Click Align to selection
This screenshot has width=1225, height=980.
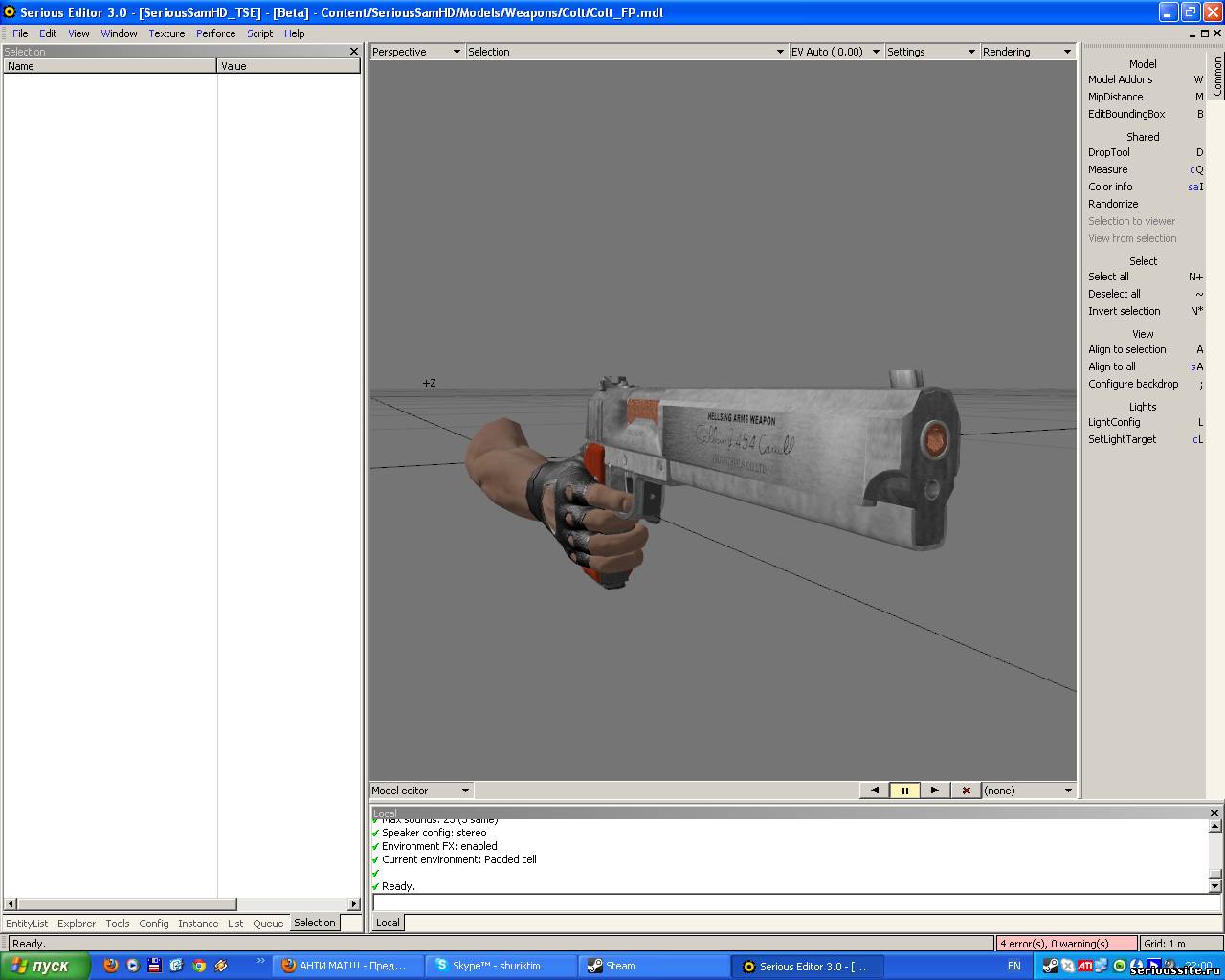click(x=1146, y=349)
